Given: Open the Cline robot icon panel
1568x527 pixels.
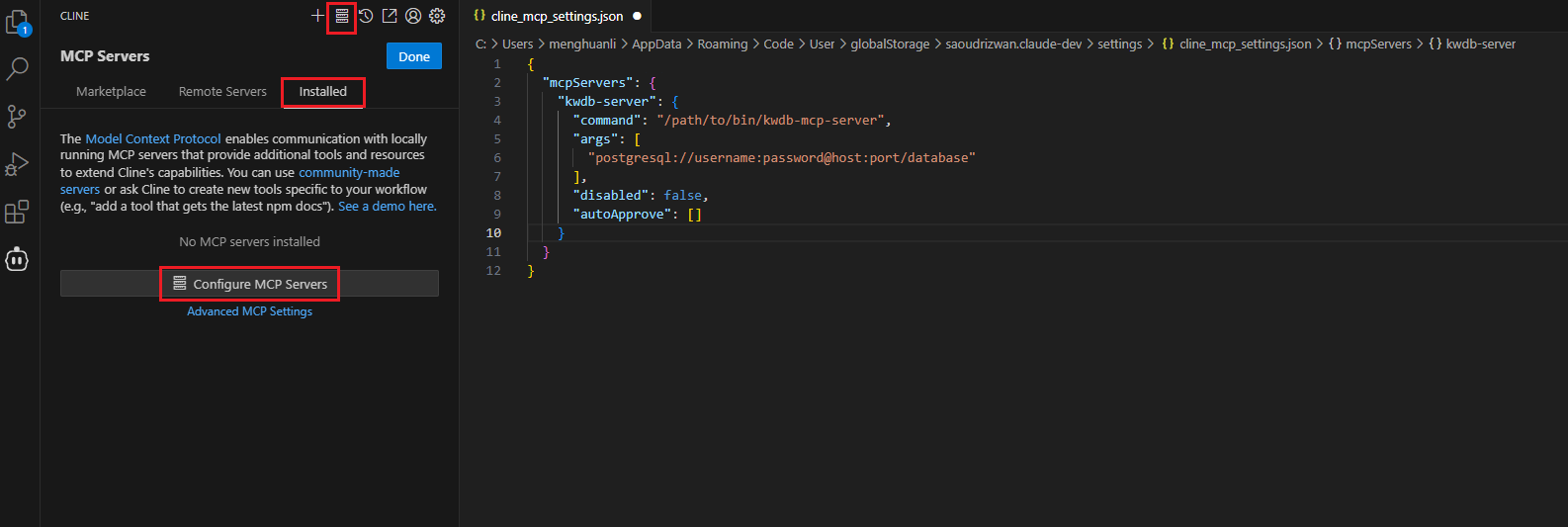Looking at the screenshot, I should [17, 260].
